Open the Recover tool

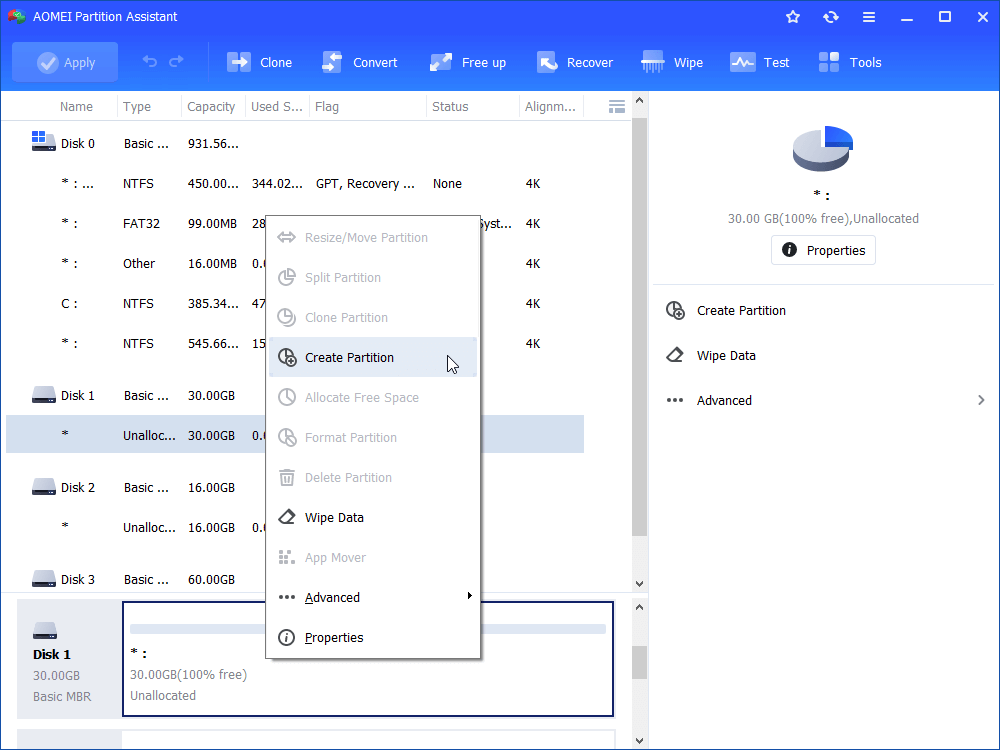click(x=575, y=62)
